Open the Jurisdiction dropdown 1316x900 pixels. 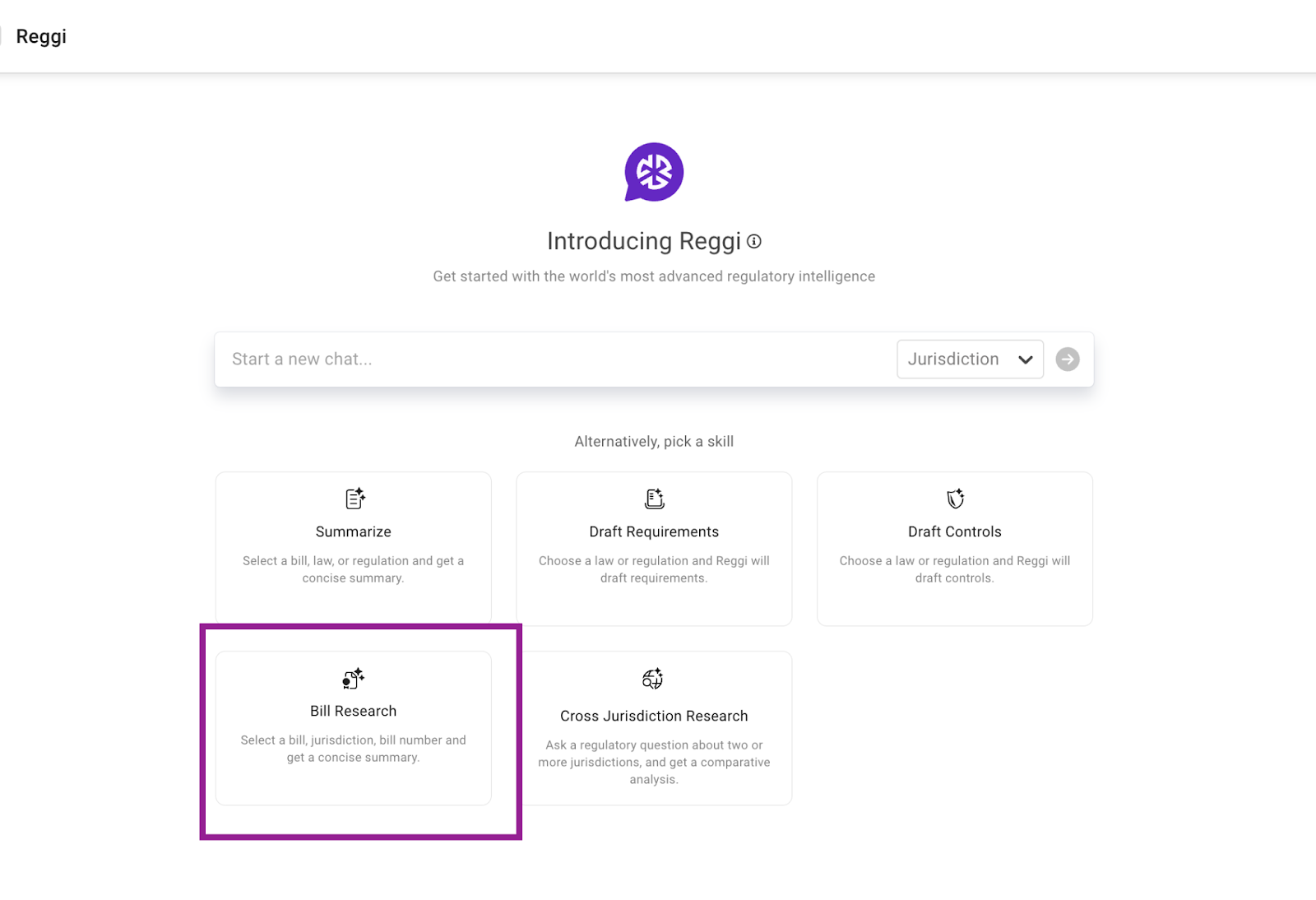(969, 360)
